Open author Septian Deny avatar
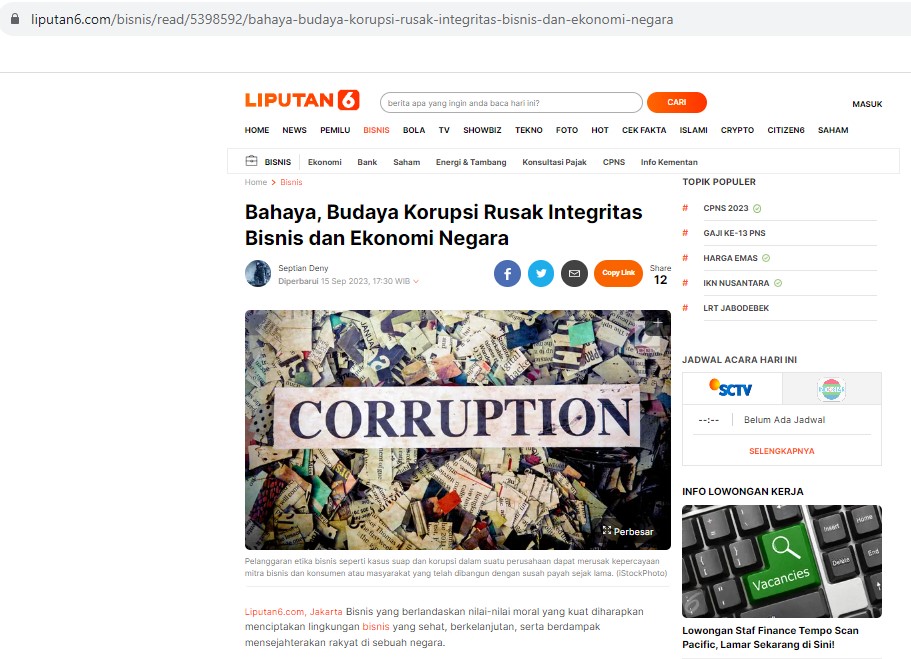 coord(258,274)
